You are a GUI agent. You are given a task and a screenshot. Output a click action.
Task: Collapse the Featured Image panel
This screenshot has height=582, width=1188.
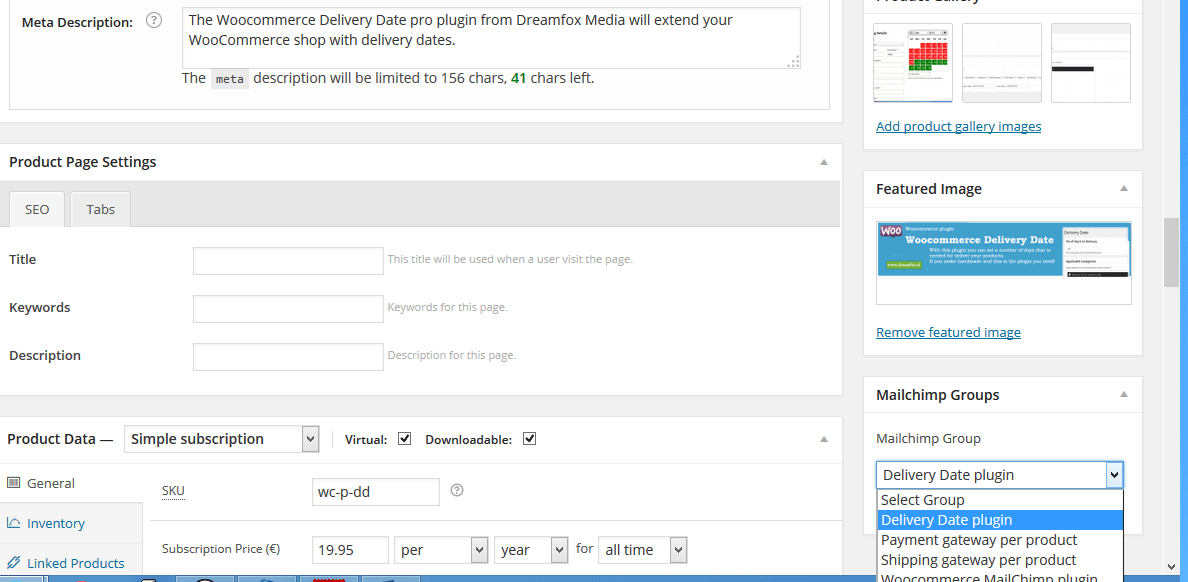[x=1124, y=189]
